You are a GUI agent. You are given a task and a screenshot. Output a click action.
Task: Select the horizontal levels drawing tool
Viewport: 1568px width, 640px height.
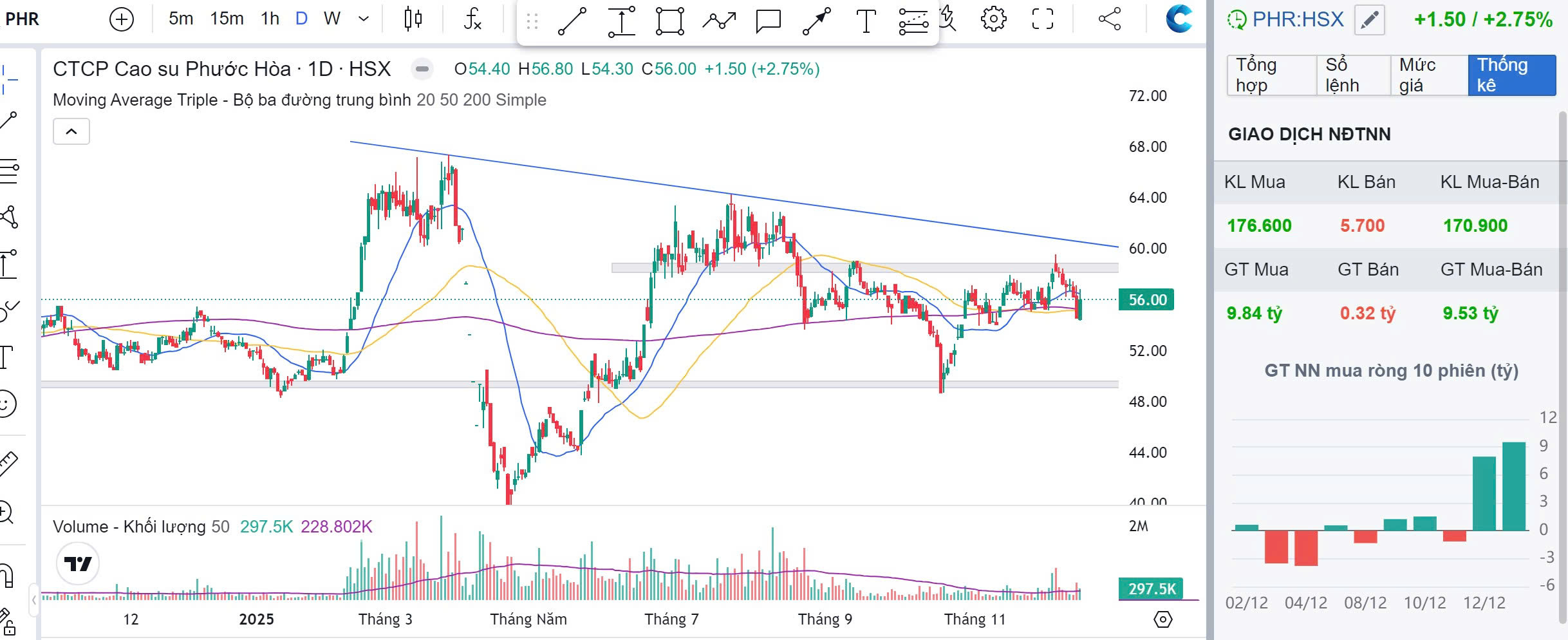(914, 21)
